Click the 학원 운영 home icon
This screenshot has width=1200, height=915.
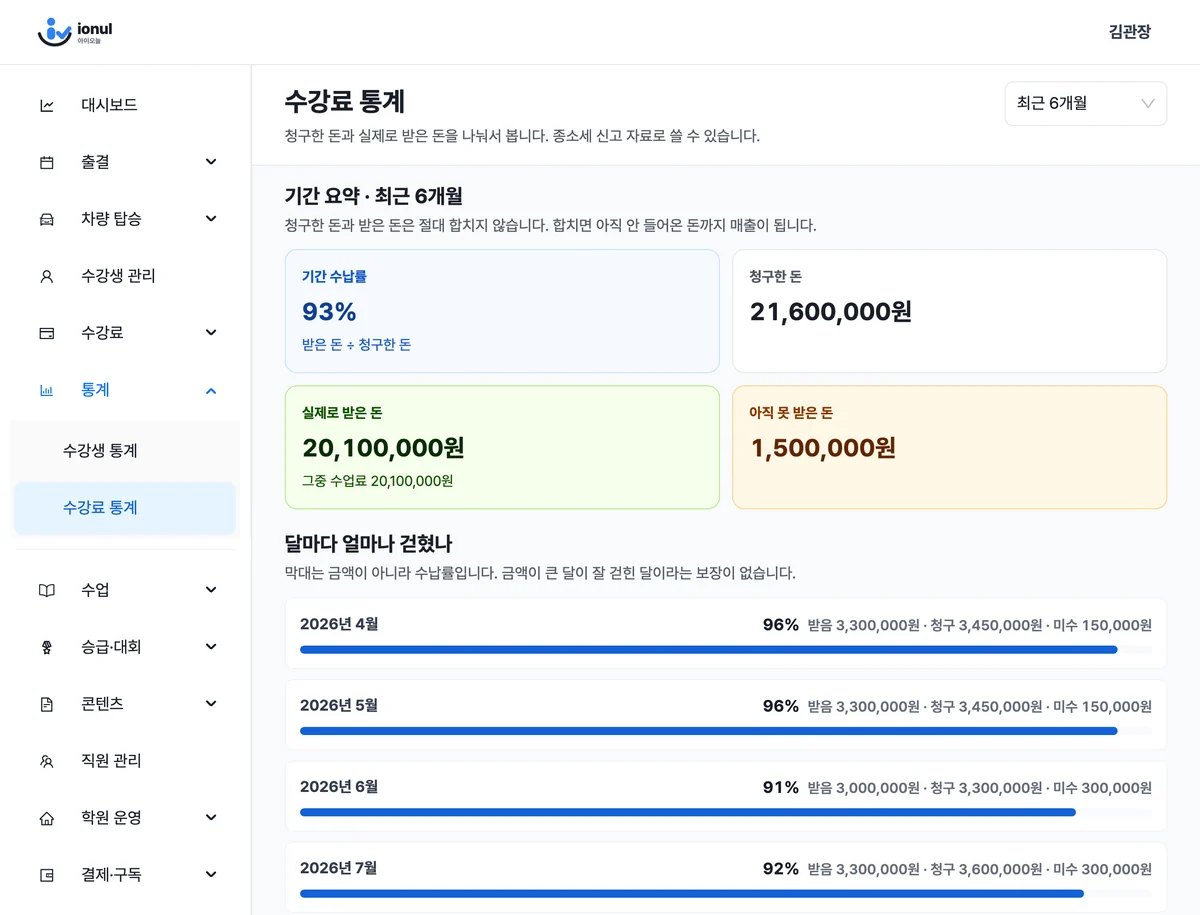(47, 818)
